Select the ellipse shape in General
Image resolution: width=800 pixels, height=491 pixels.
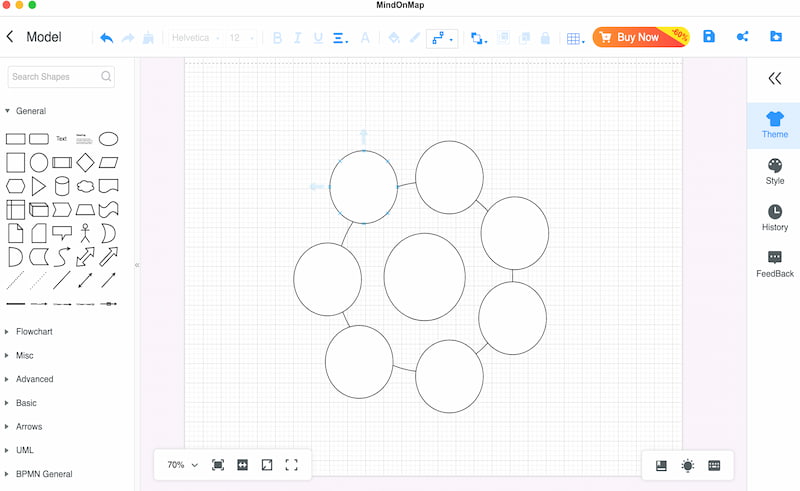[x=108, y=139]
